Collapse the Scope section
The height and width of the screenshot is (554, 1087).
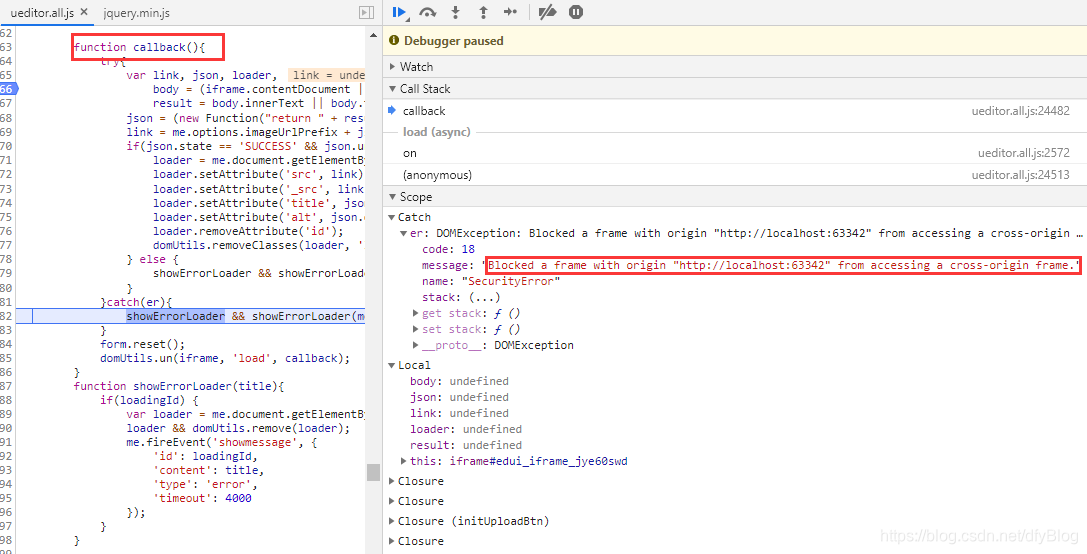tap(393, 197)
